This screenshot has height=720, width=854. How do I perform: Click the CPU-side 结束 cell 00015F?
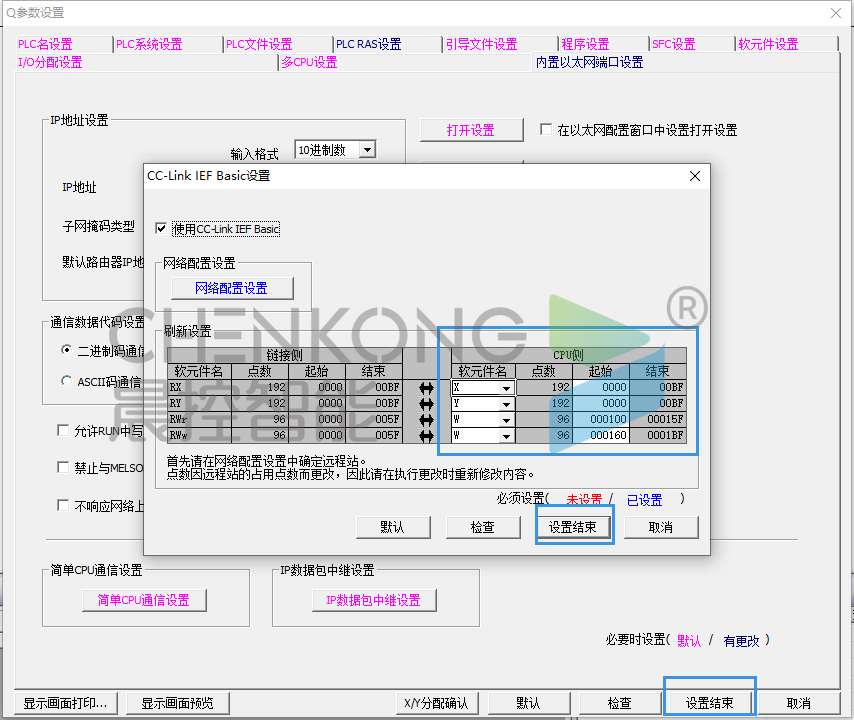tap(657, 419)
